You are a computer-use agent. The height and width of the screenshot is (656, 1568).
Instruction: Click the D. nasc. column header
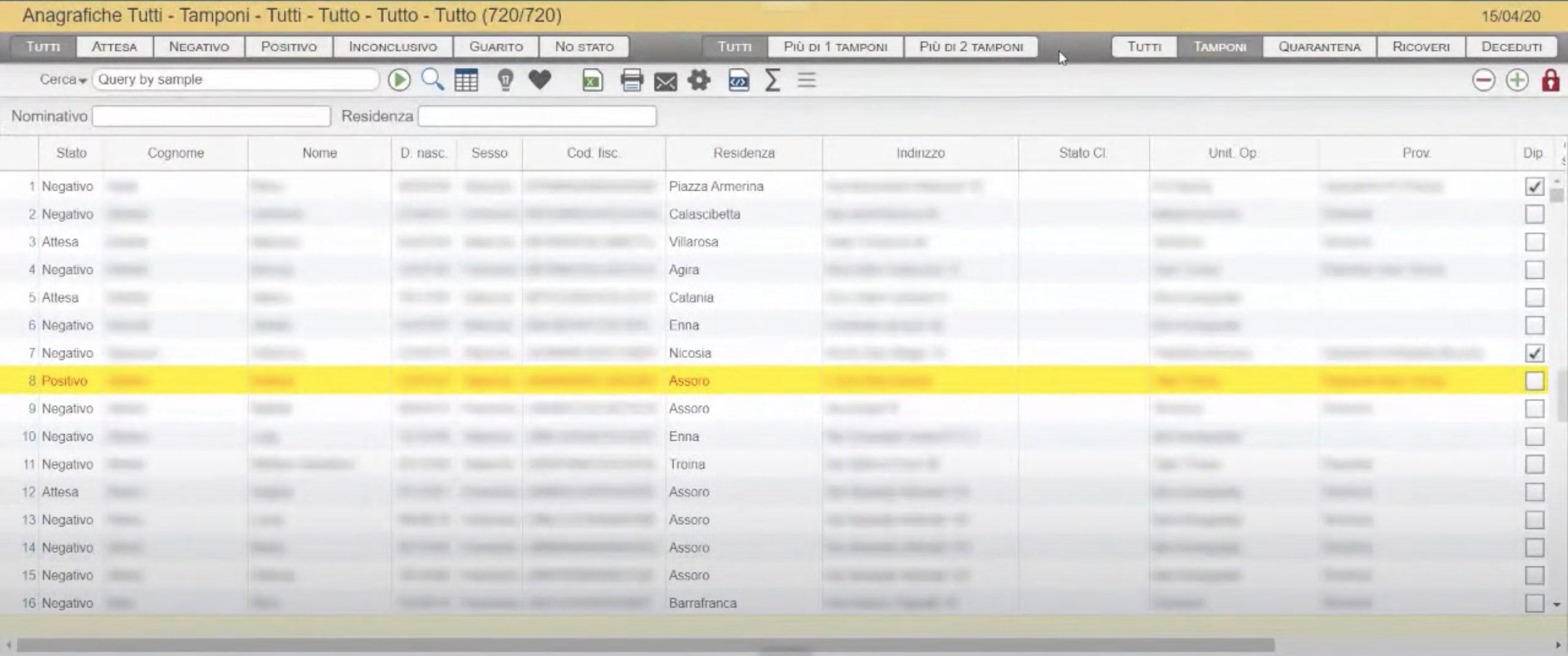tap(424, 153)
